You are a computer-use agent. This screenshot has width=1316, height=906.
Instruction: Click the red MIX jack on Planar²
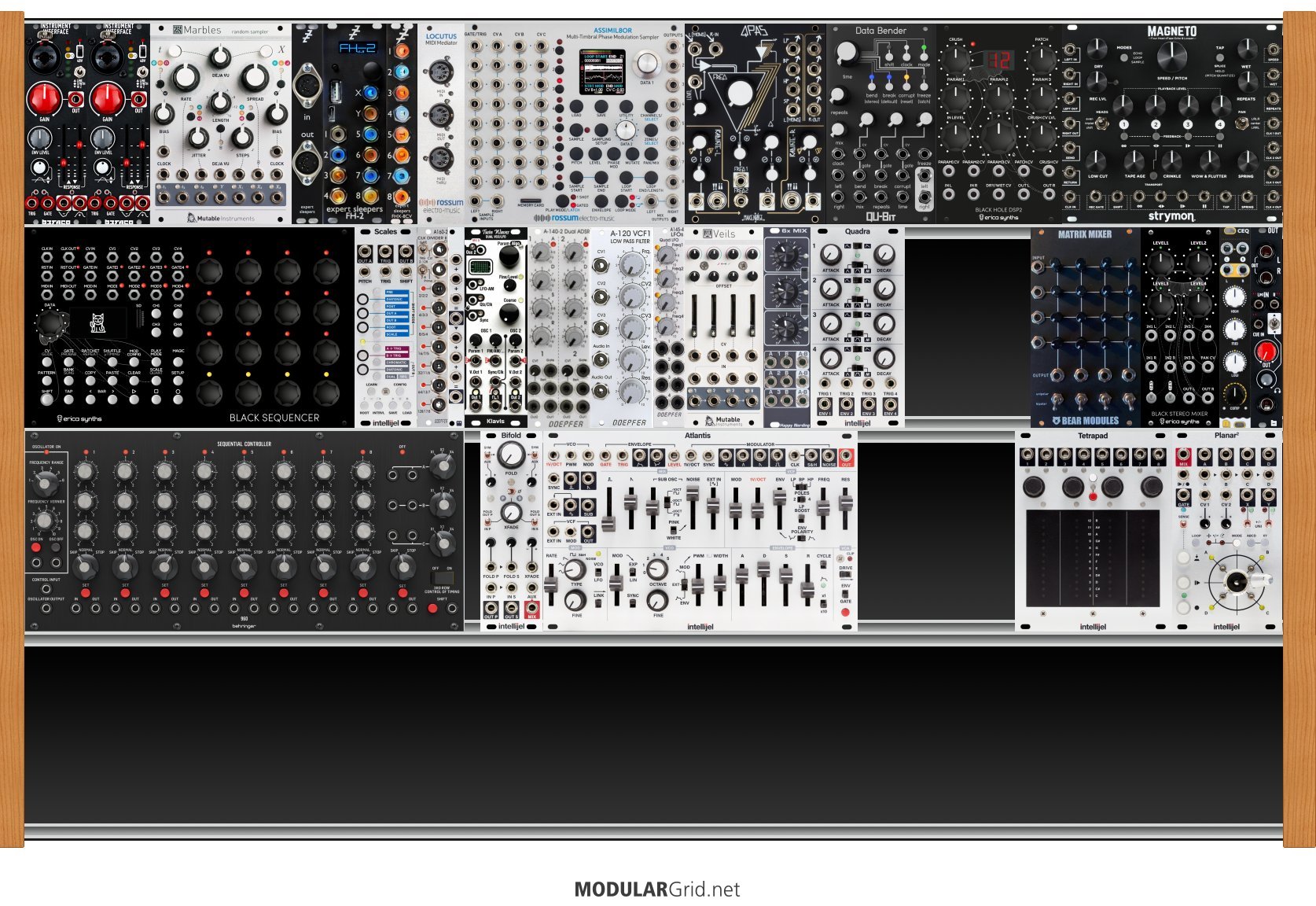(1183, 455)
